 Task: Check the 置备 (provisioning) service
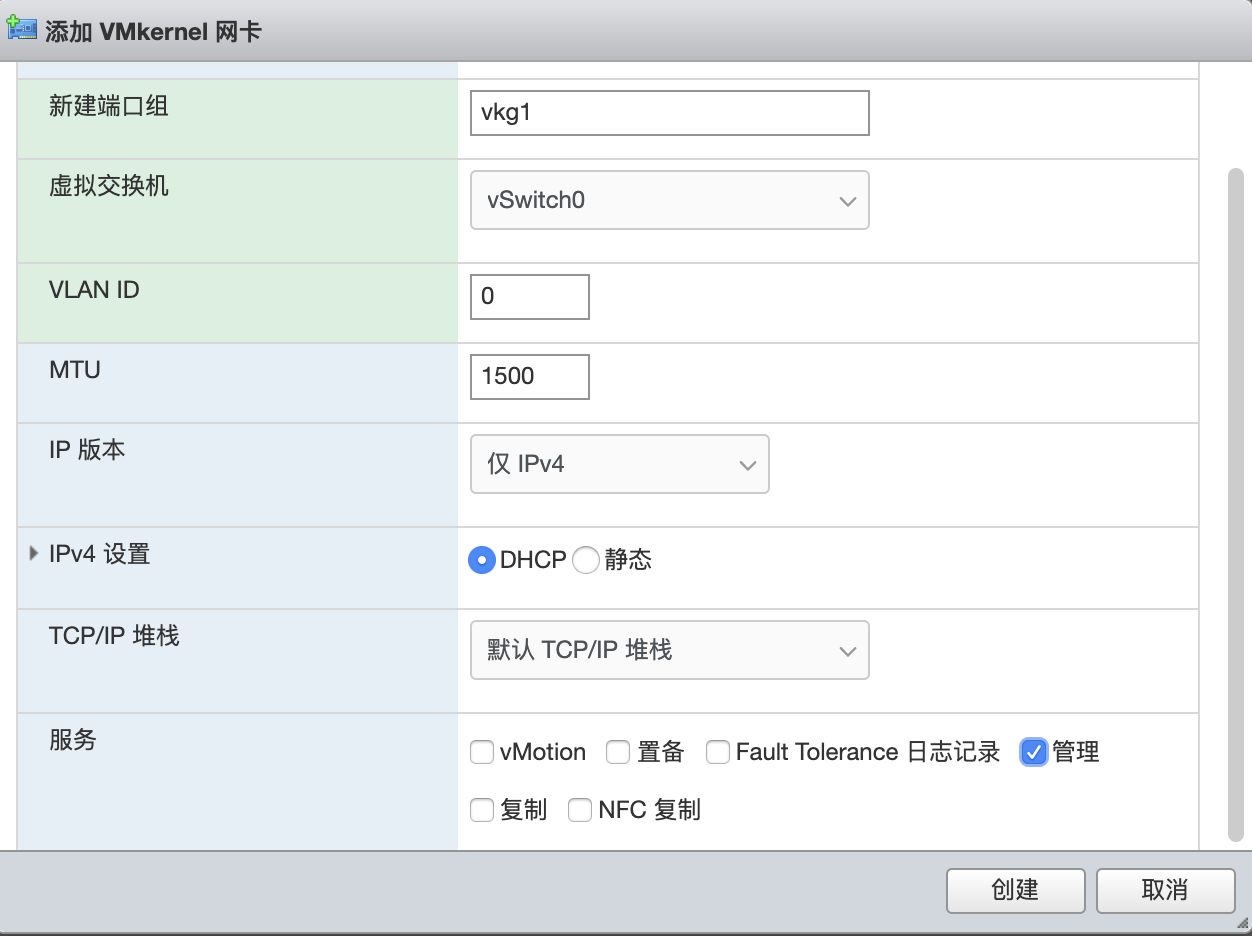(x=618, y=752)
